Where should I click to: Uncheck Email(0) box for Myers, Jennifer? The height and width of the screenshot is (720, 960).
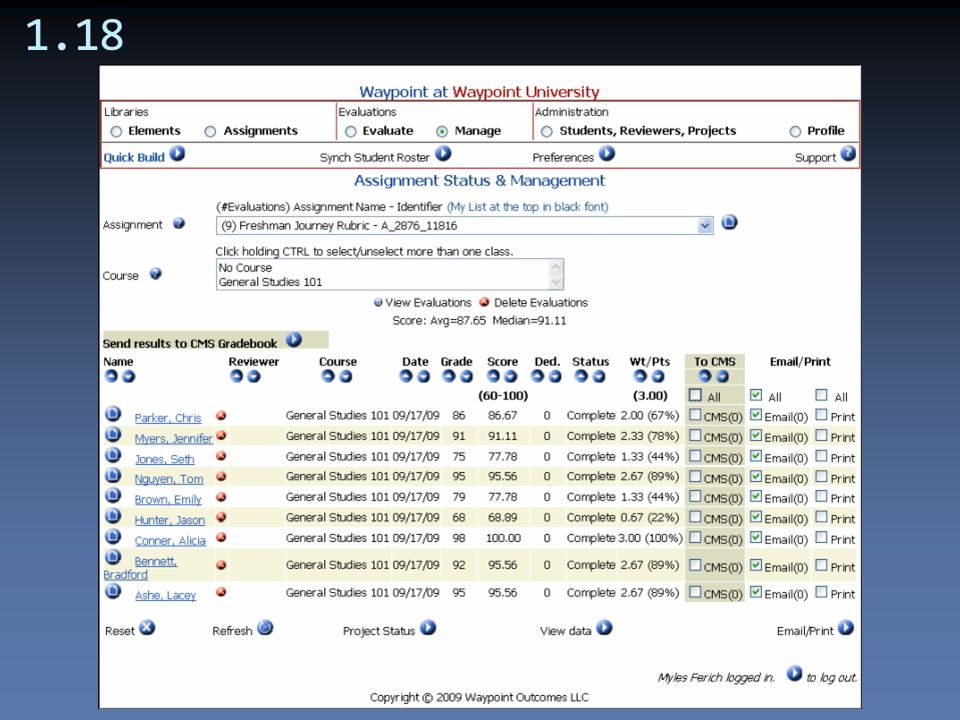(756, 436)
